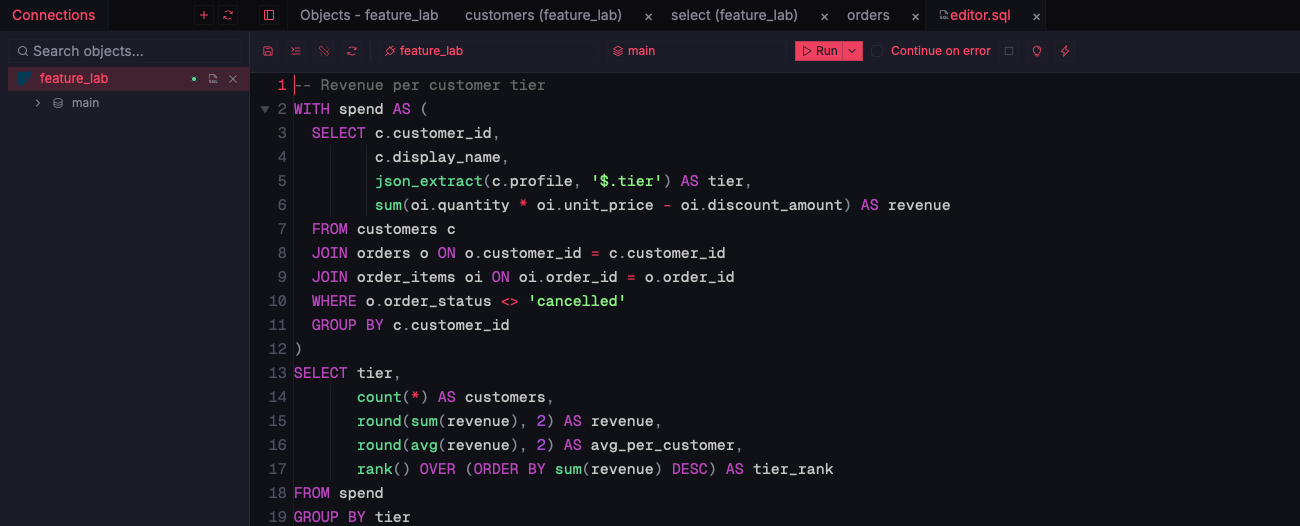The width and height of the screenshot is (1300, 526).
Task: Click the database icon beside main
Action: (x=58, y=103)
